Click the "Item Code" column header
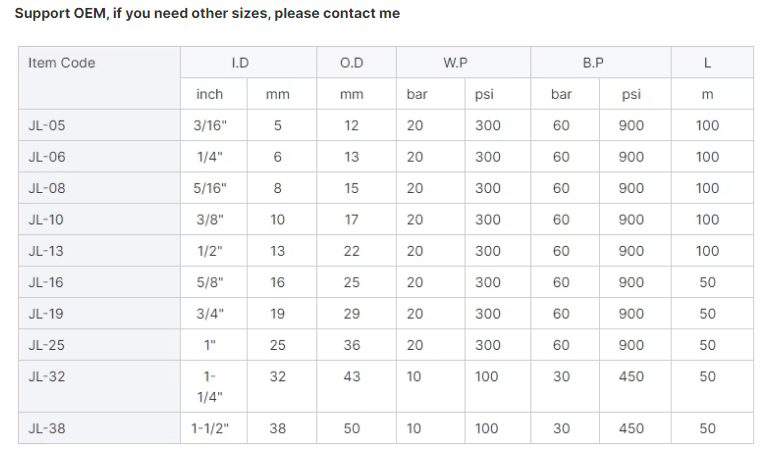Viewport: 771px width, 451px height. pyautogui.click(x=62, y=63)
